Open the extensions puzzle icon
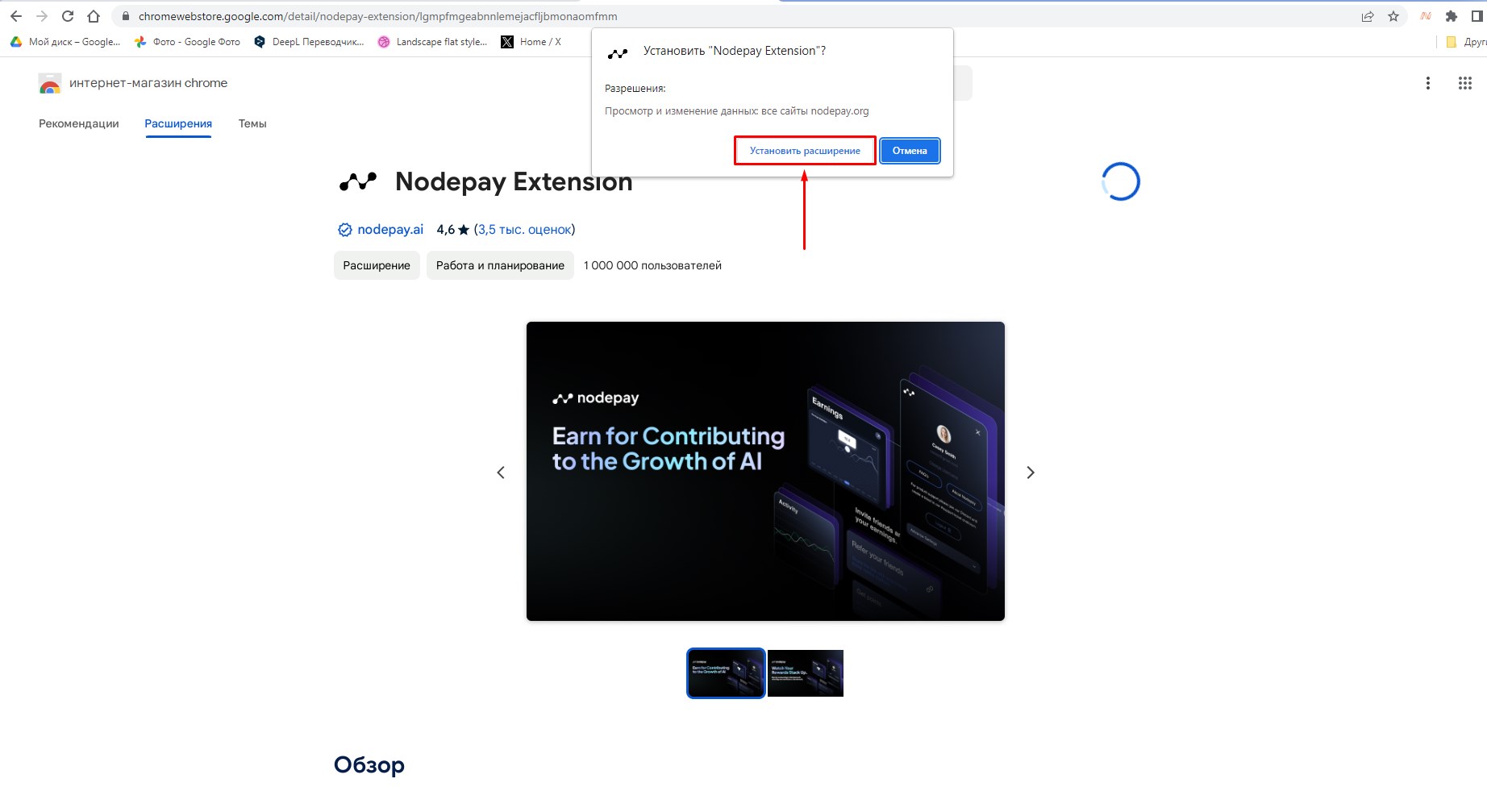Screen dimensions: 1487x812 (x=1452, y=16)
